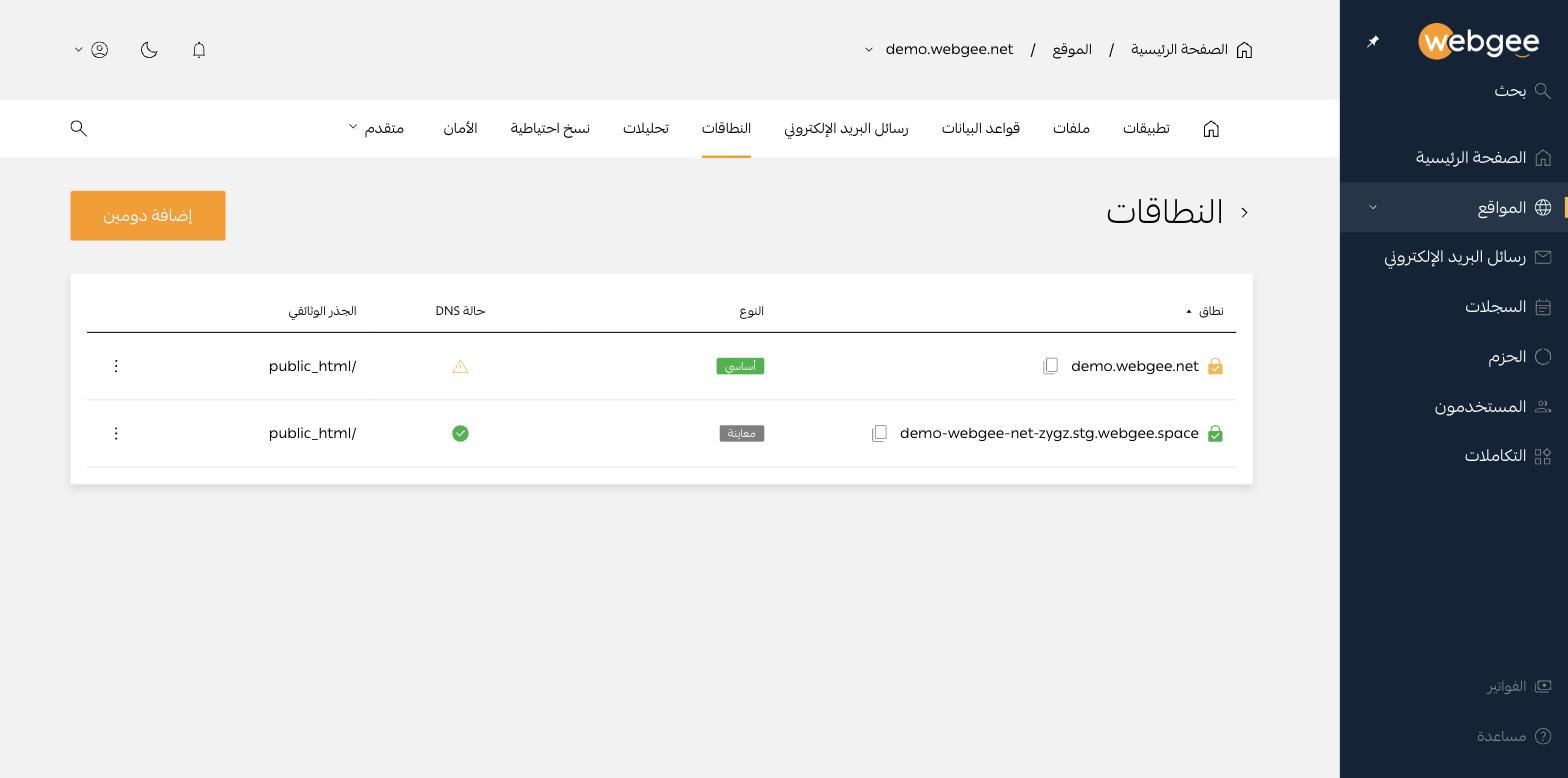Open the رسائل البريد الإلكتروني tab in site navigation
The width and height of the screenshot is (1568, 778).
(x=846, y=128)
